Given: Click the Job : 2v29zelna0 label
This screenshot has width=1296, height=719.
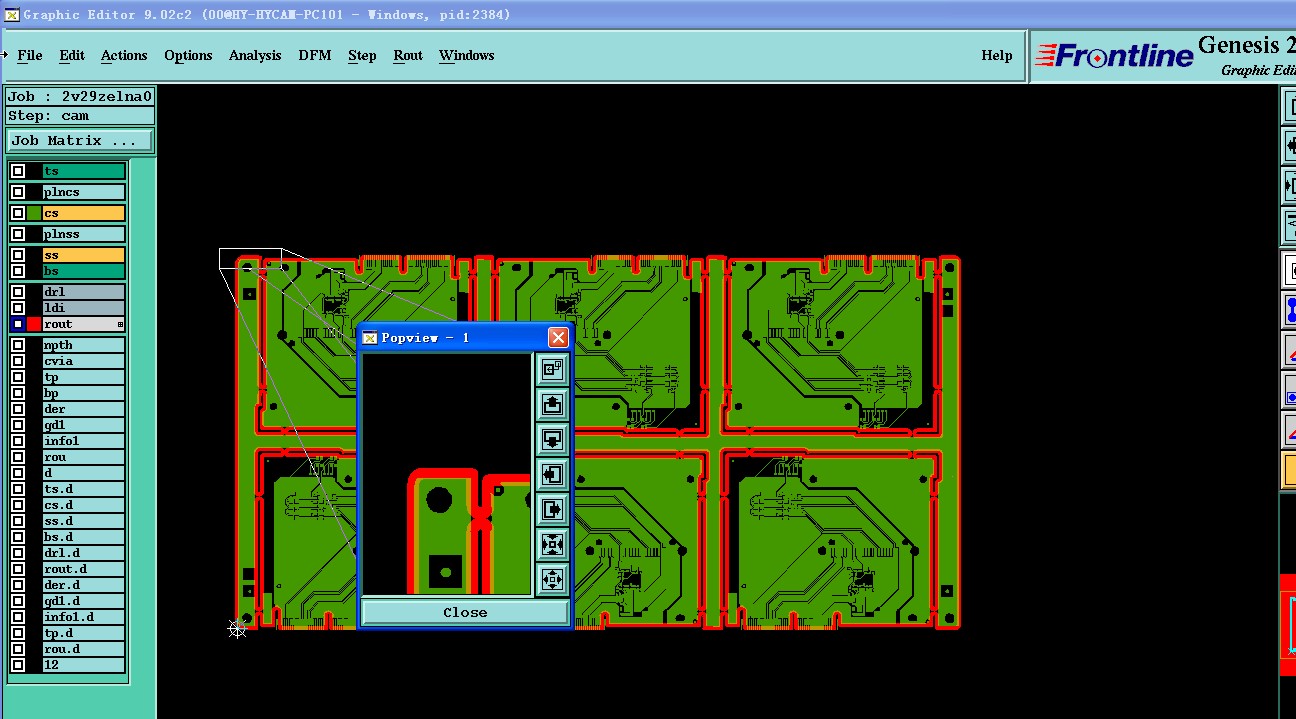Looking at the screenshot, I should [x=80, y=97].
